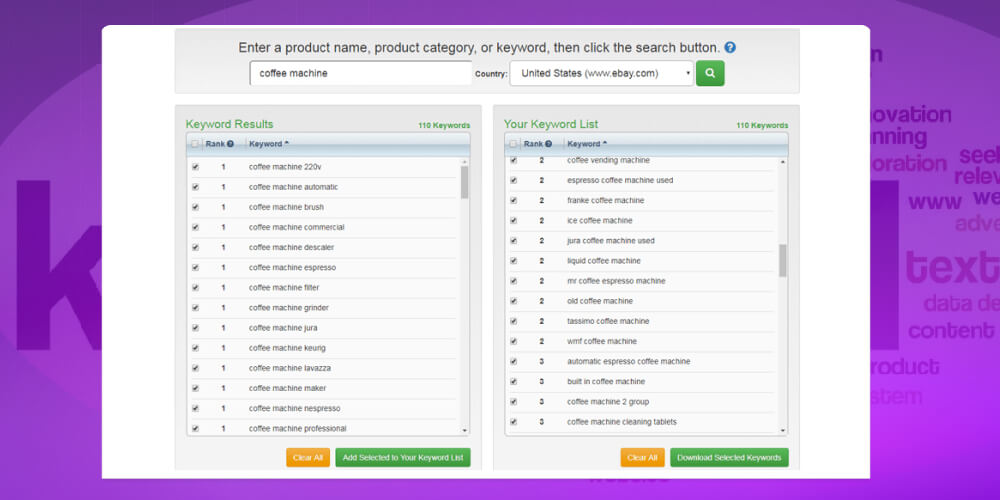The height and width of the screenshot is (500, 1000).
Task: Uncheck the franke coffee machine checkbox
Action: [x=513, y=200]
